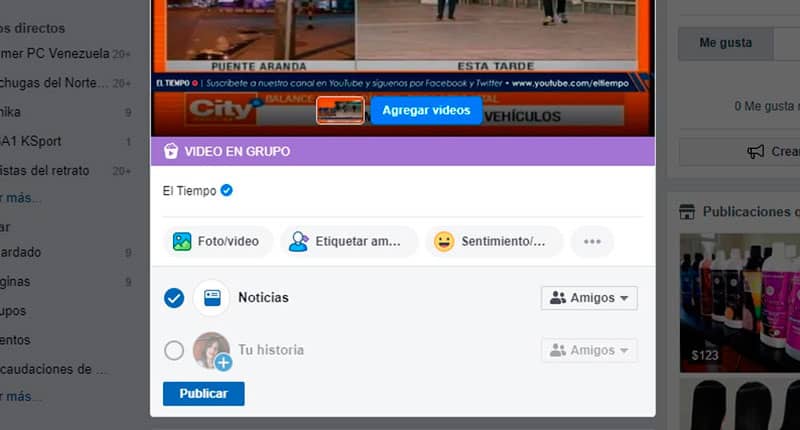Open the A1 KSport sidebar shortcut
This screenshot has width=800, height=430.
point(31,141)
